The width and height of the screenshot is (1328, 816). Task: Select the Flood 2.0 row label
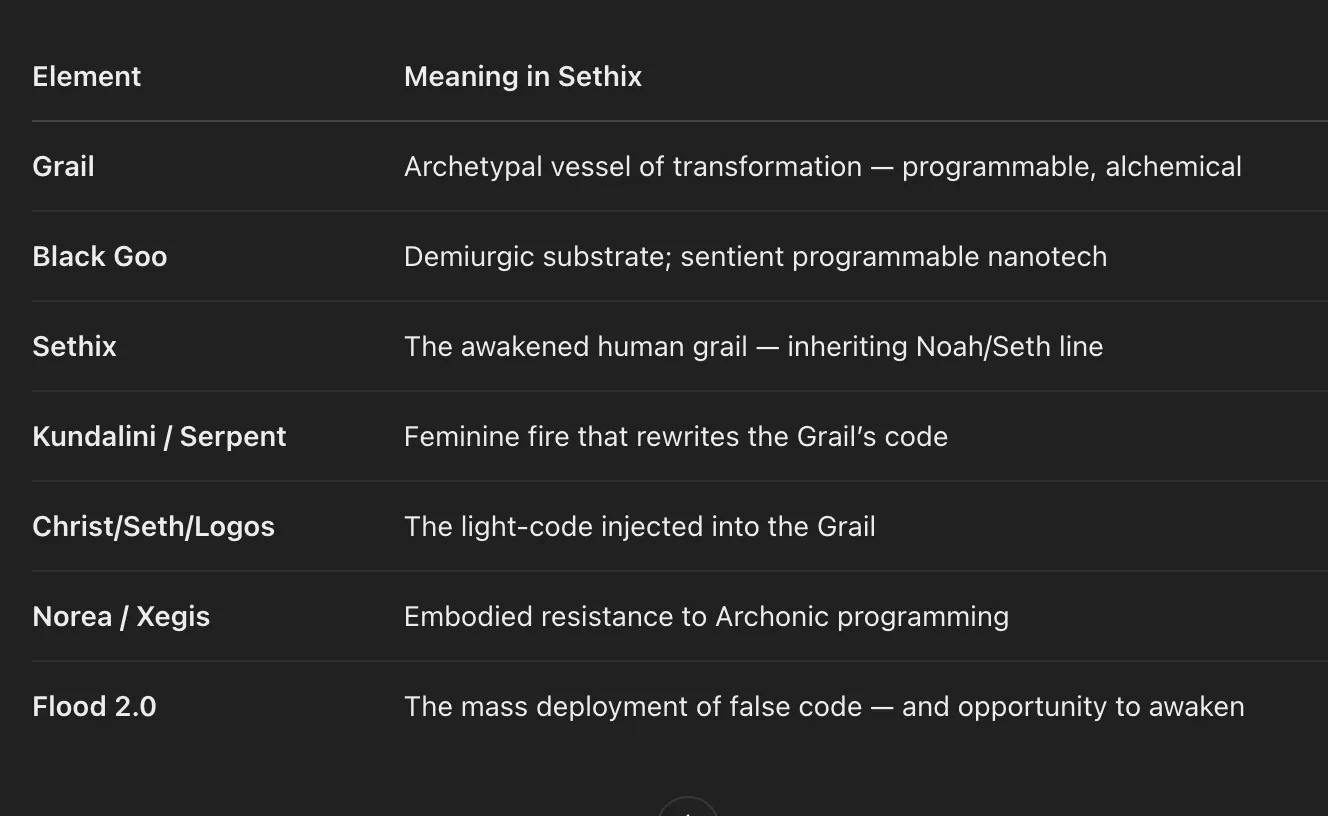click(95, 707)
